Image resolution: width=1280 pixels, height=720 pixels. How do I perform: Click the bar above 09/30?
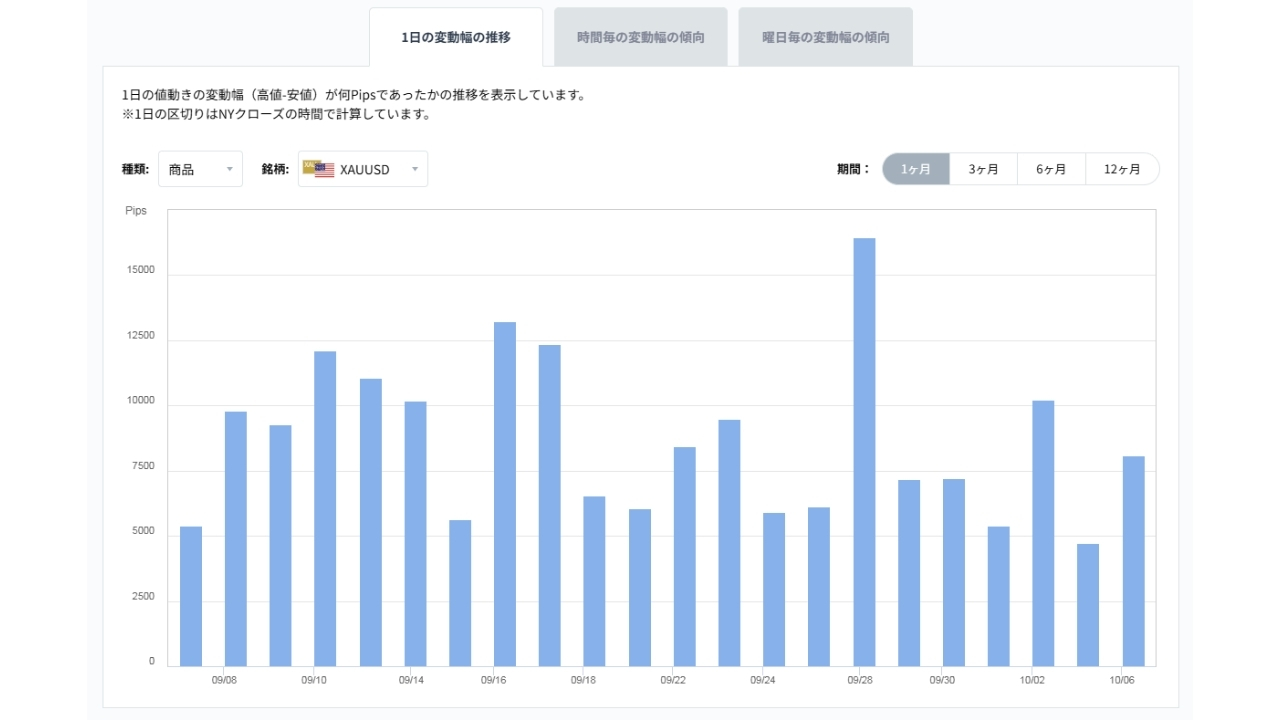[954, 572]
